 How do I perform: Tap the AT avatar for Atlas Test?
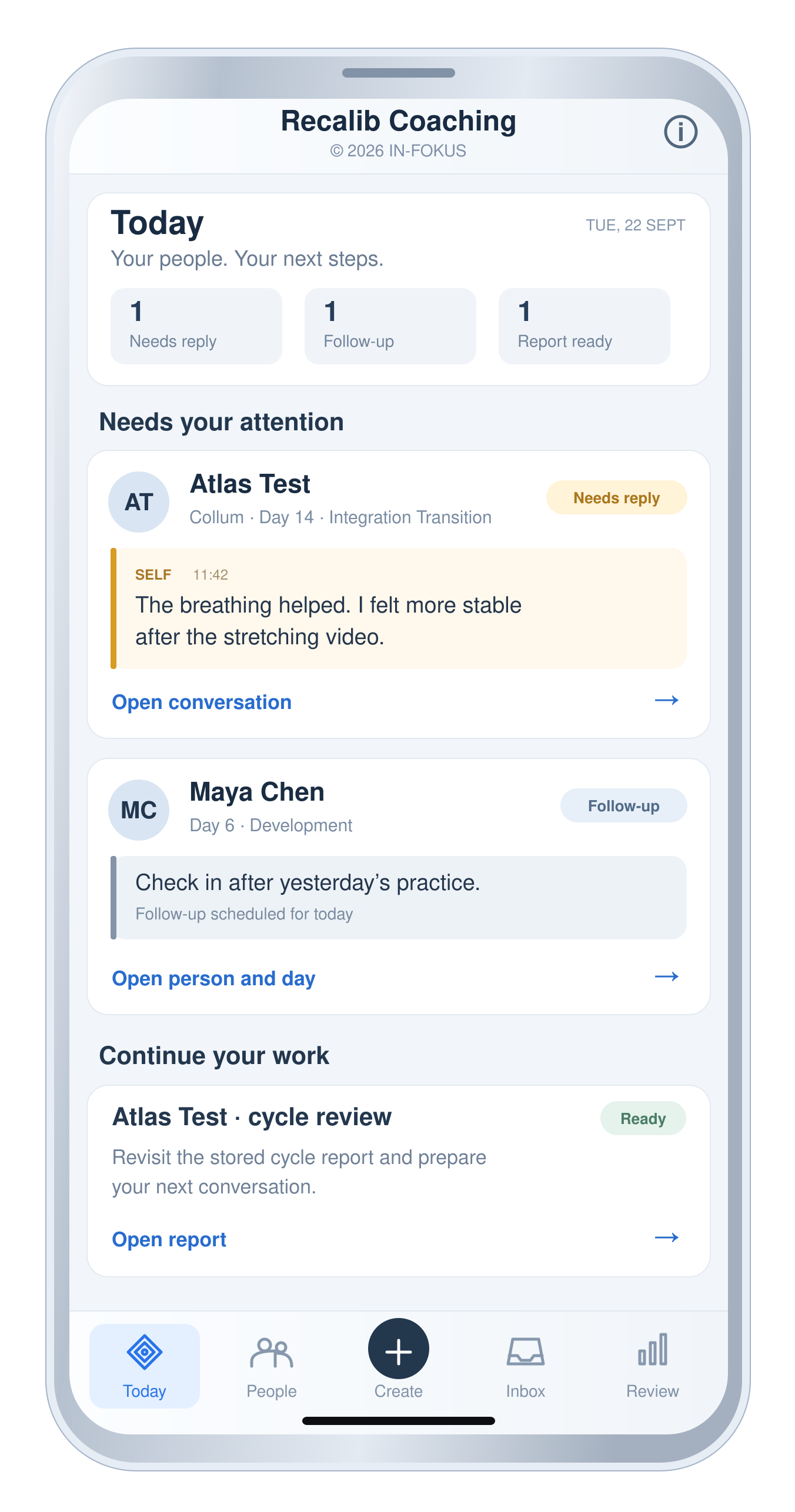[139, 502]
